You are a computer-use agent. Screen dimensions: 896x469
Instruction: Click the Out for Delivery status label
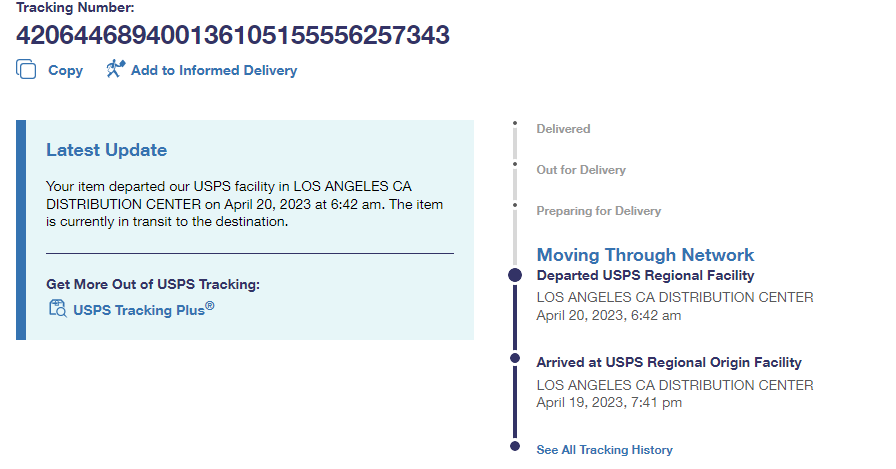coord(581,170)
